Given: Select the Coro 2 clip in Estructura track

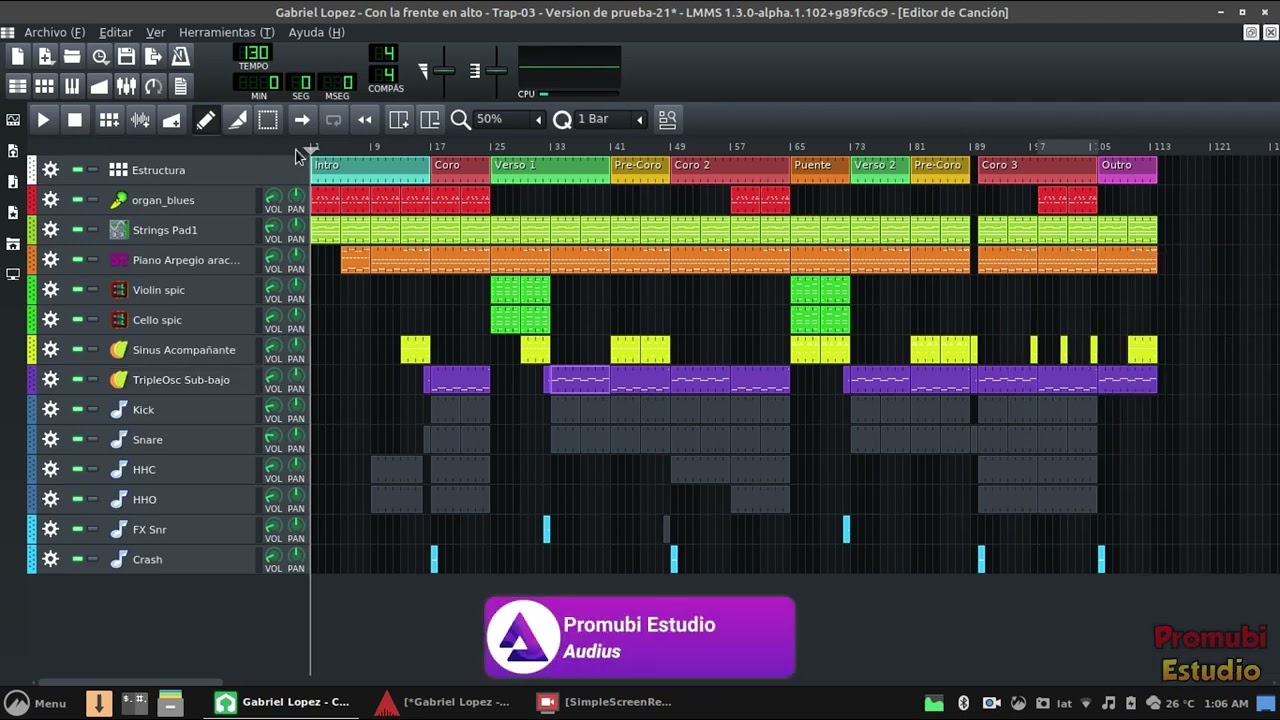Looking at the screenshot, I should pyautogui.click(x=730, y=170).
